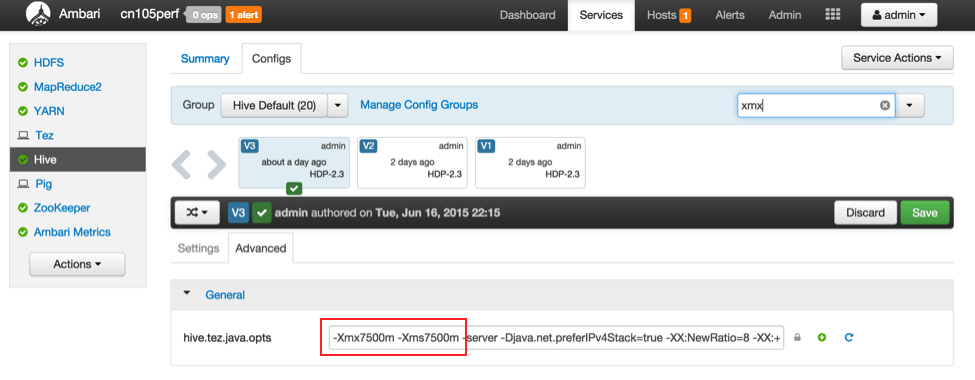Image resolution: width=975 pixels, height=380 pixels.
Task: Click the green check on V3 version
Action: coord(294,188)
